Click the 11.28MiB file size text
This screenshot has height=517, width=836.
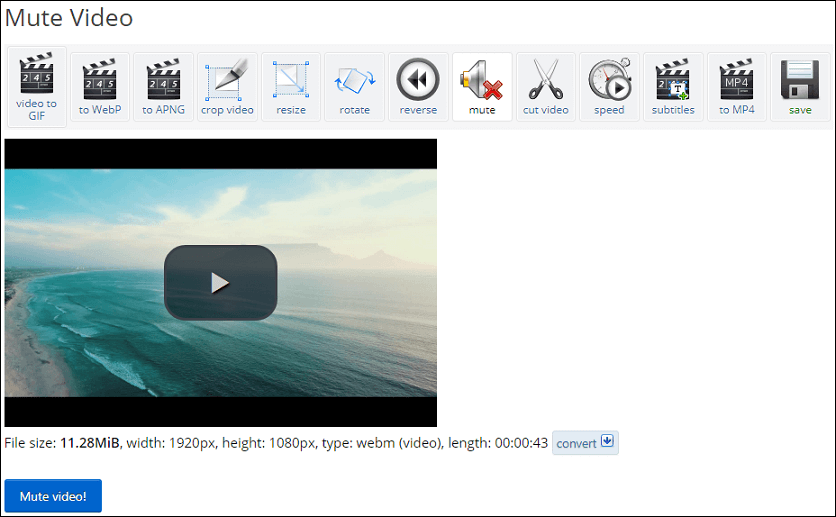[90, 443]
